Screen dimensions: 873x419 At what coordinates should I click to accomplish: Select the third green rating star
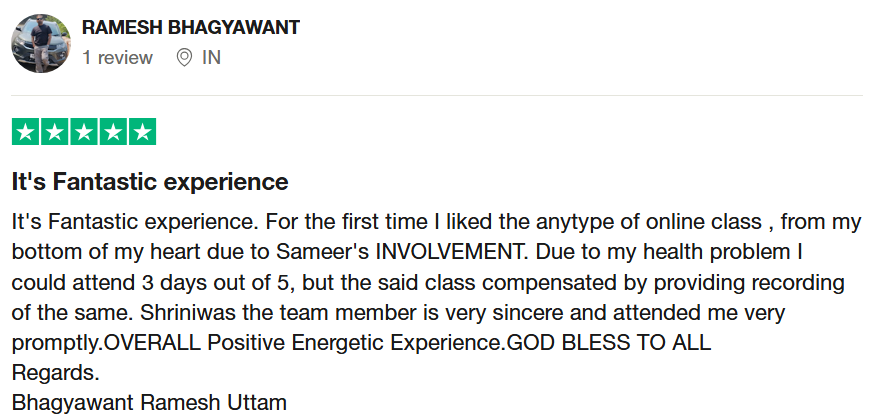[84, 131]
